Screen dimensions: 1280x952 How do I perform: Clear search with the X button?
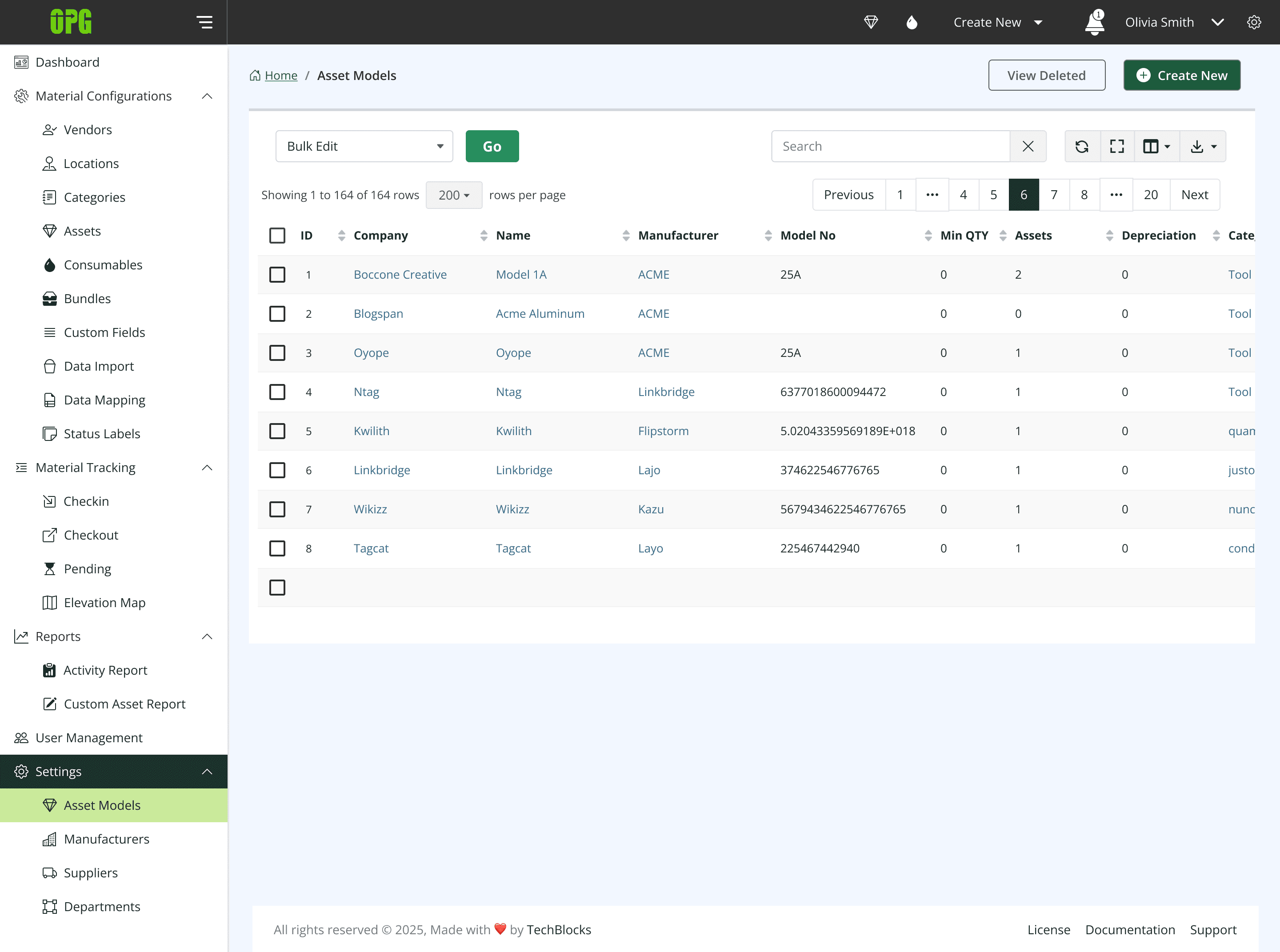coord(1028,146)
